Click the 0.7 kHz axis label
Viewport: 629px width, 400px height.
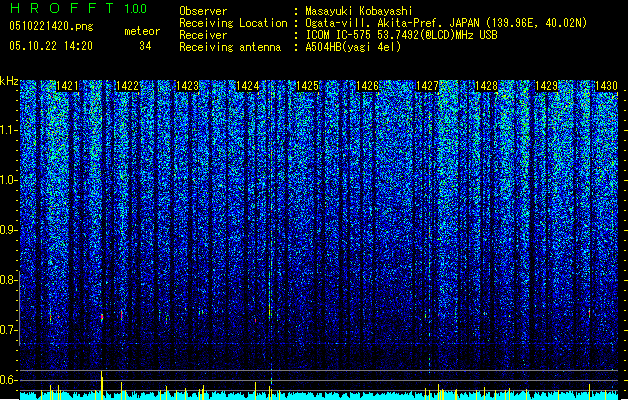[8, 330]
